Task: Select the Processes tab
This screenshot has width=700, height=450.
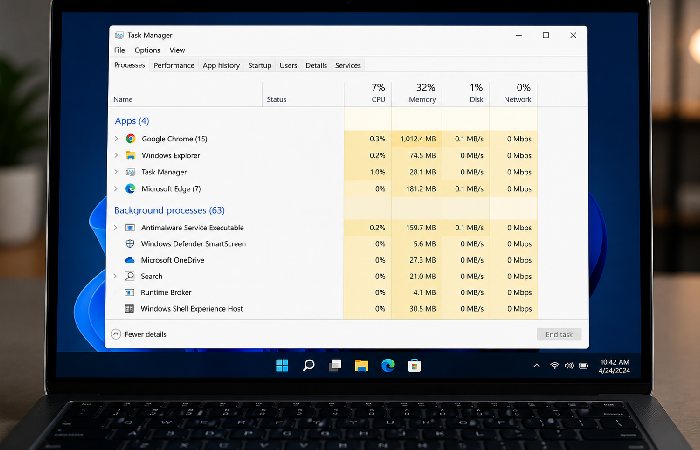Action: tap(129, 65)
